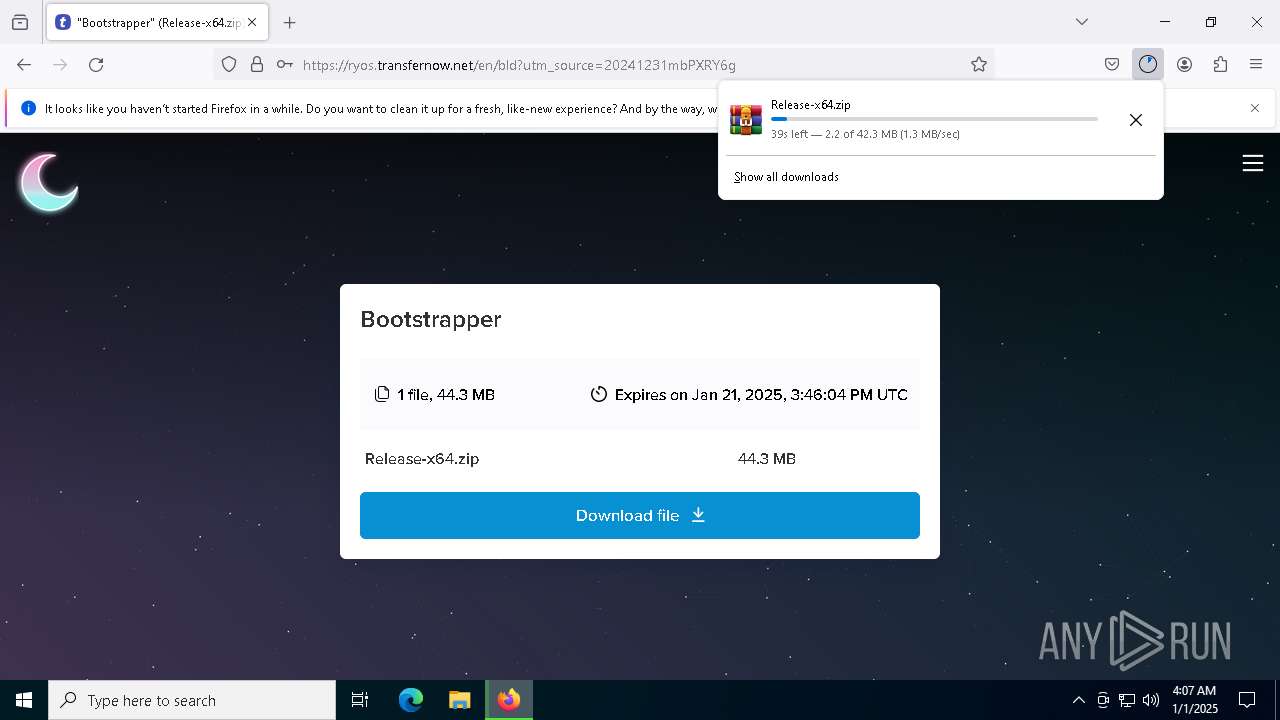This screenshot has height=720, width=1280.
Task: Select the Bootstrapper browser tab
Action: pyautogui.click(x=157, y=22)
